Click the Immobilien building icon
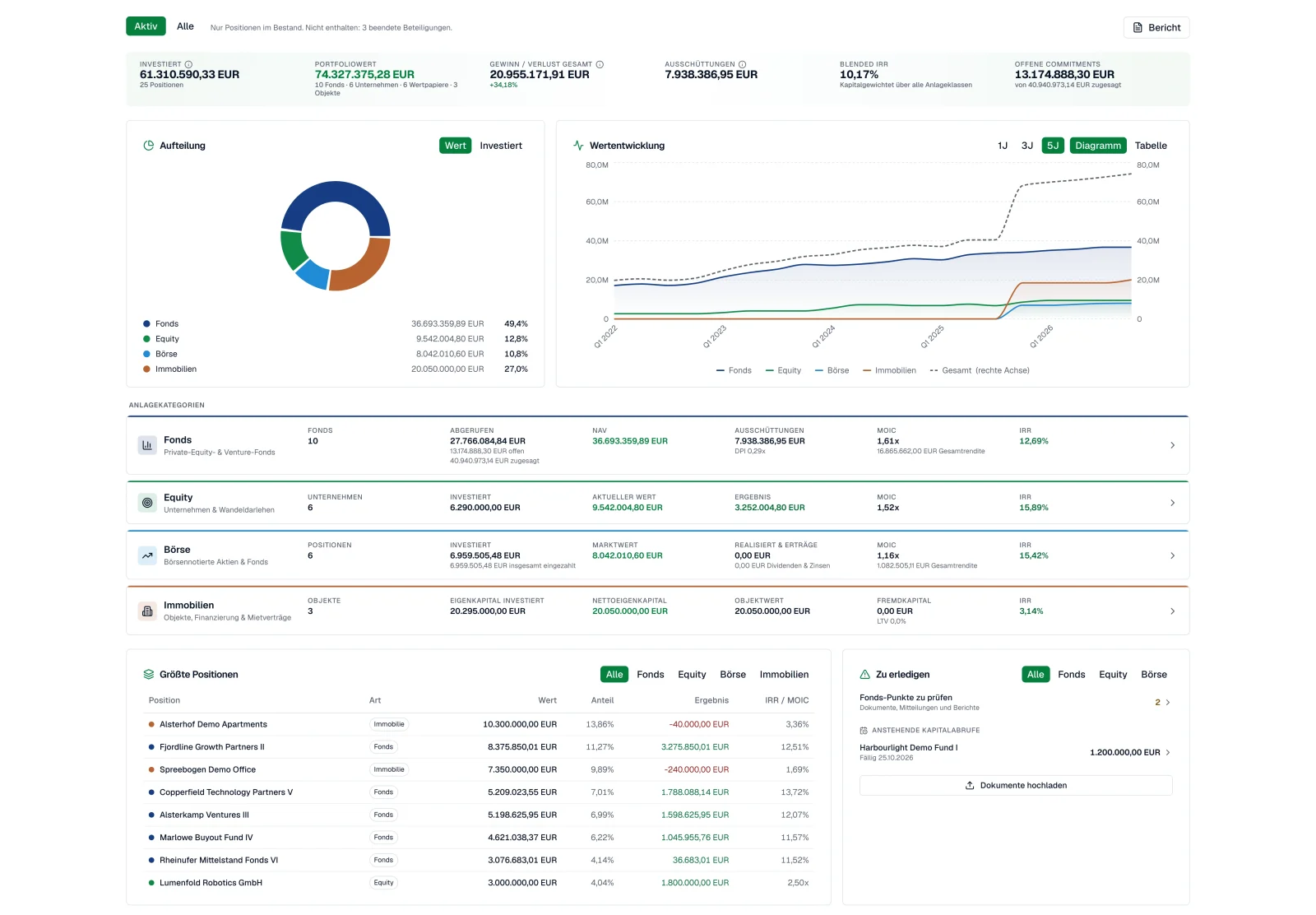 coord(147,611)
